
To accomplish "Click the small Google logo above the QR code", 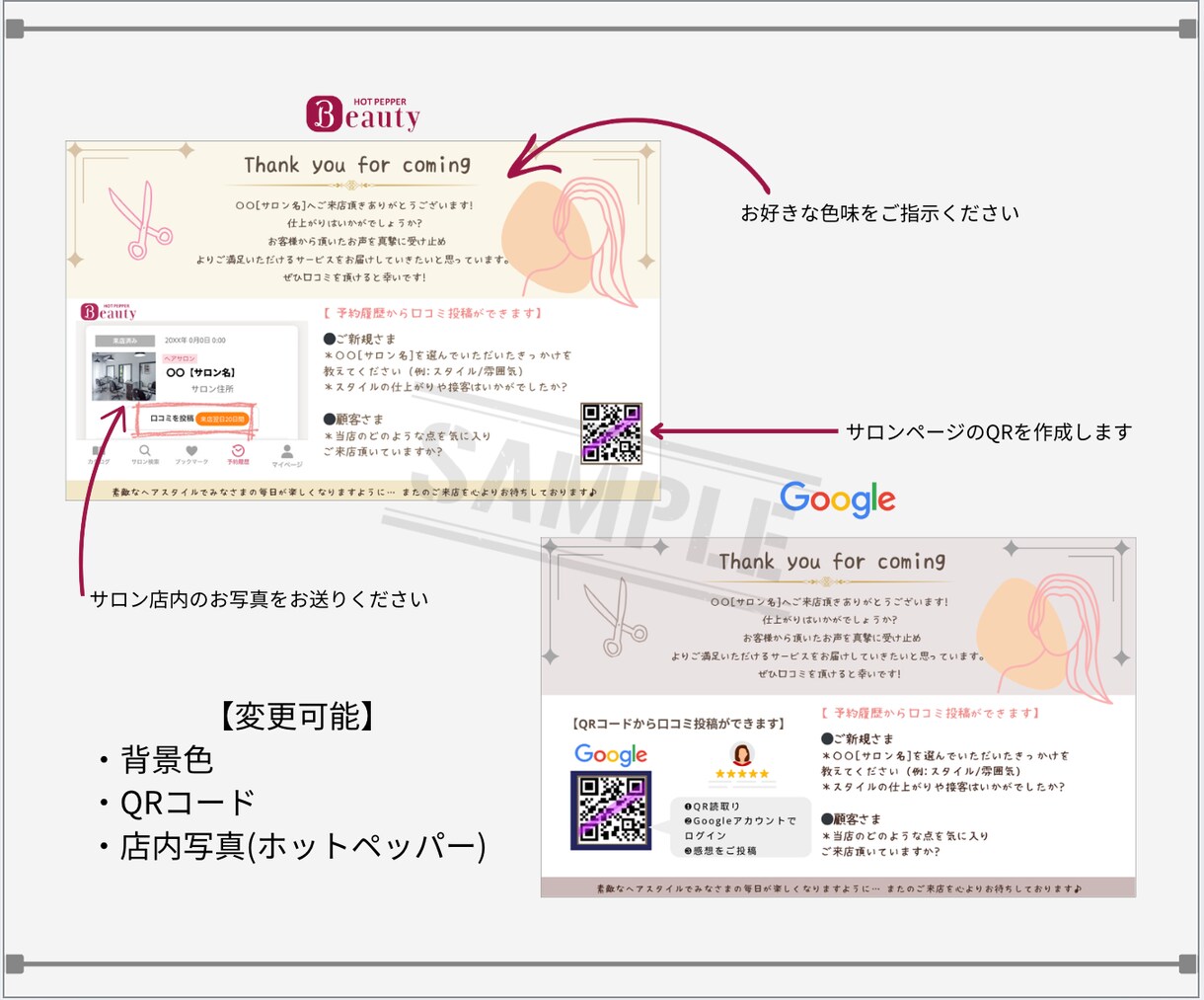I will tap(611, 755).
